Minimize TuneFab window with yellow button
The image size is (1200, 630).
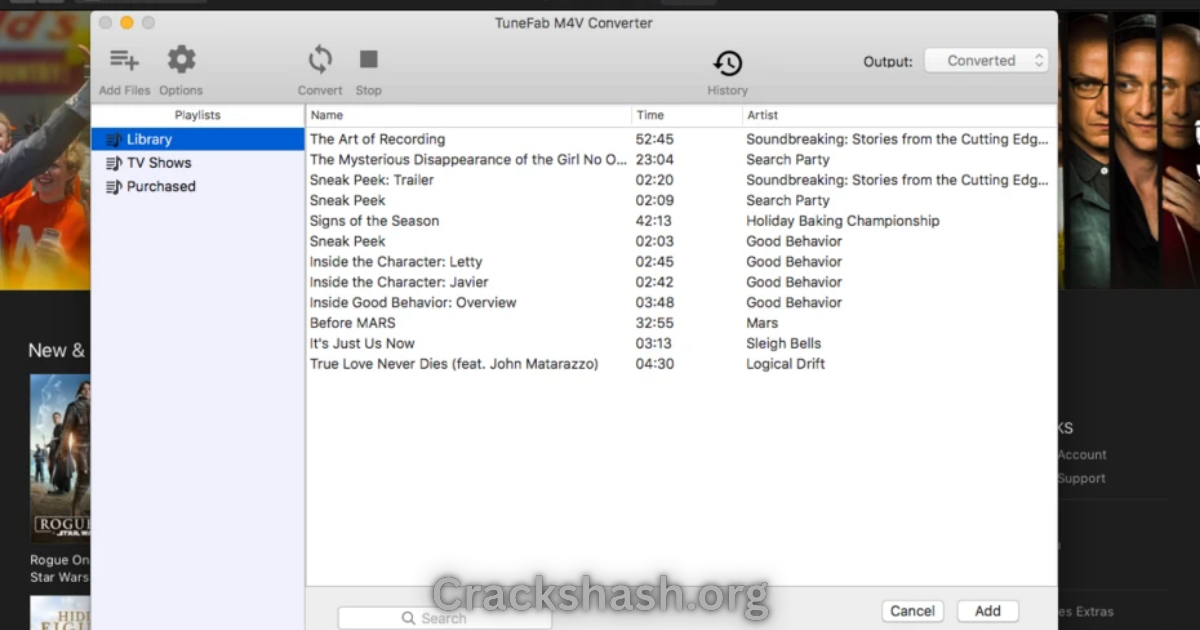click(127, 22)
